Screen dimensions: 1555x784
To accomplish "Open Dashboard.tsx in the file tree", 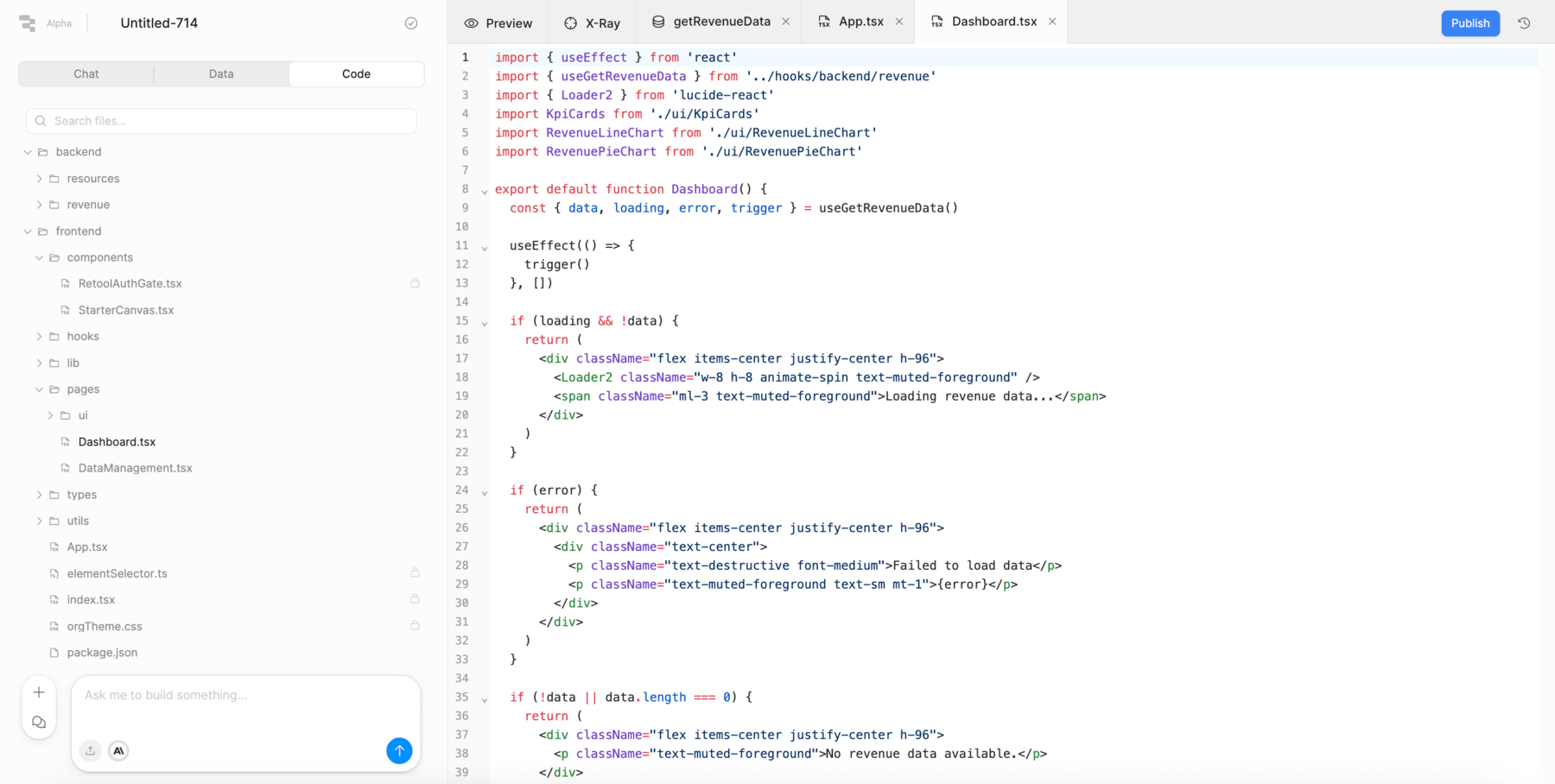I will click(x=117, y=442).
